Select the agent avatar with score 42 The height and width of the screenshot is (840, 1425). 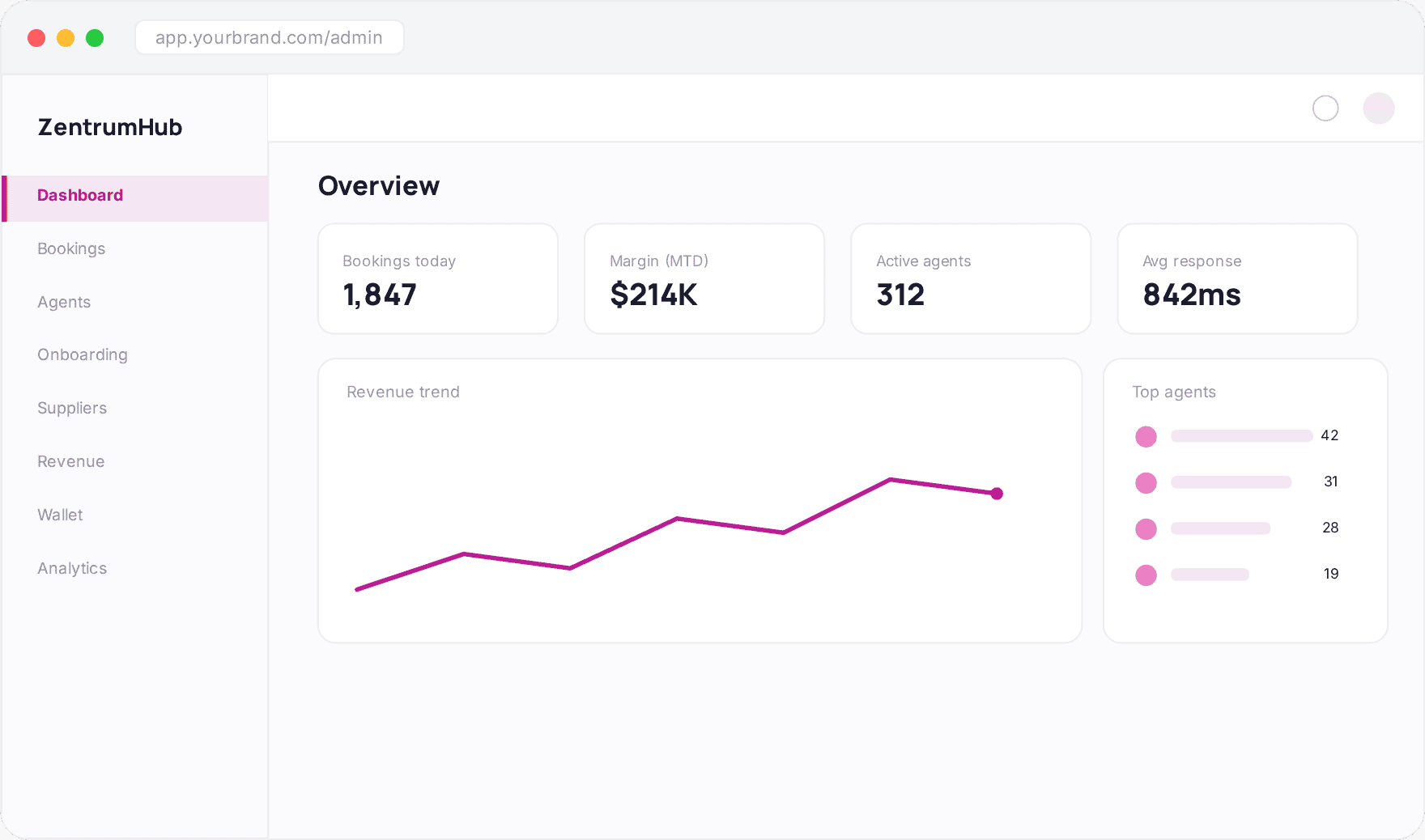tap(1146, 437)
